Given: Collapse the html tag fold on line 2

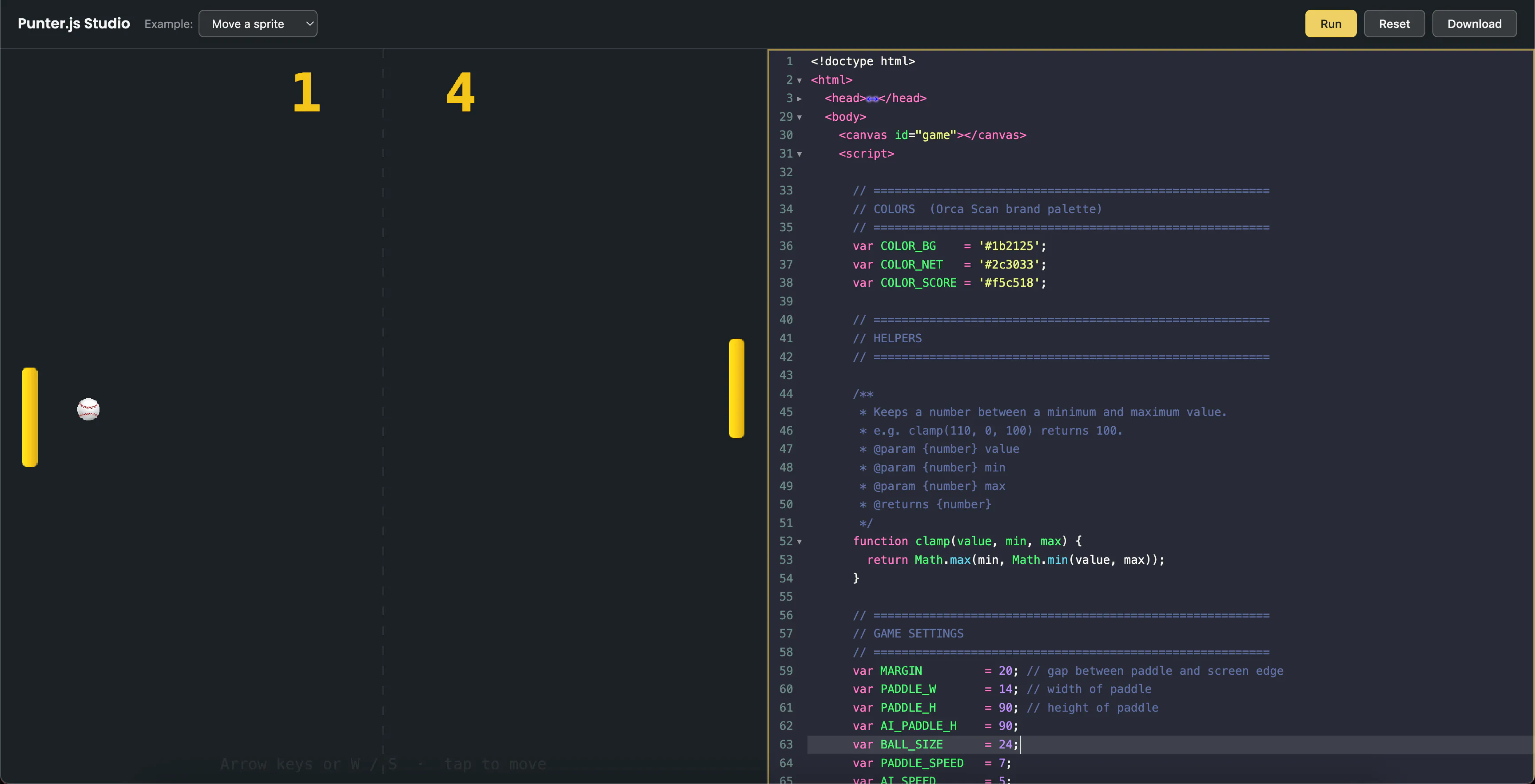Looking at the screenshot, I should pyautogui.click(x=799, y=80).
